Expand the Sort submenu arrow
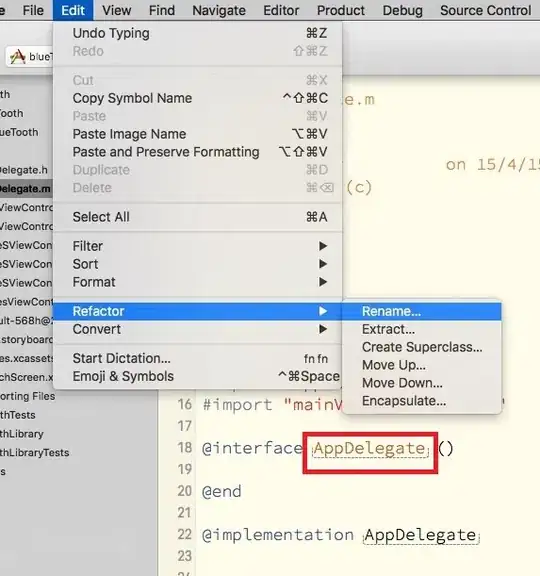The image size is (540, 576). click(323, 264)
